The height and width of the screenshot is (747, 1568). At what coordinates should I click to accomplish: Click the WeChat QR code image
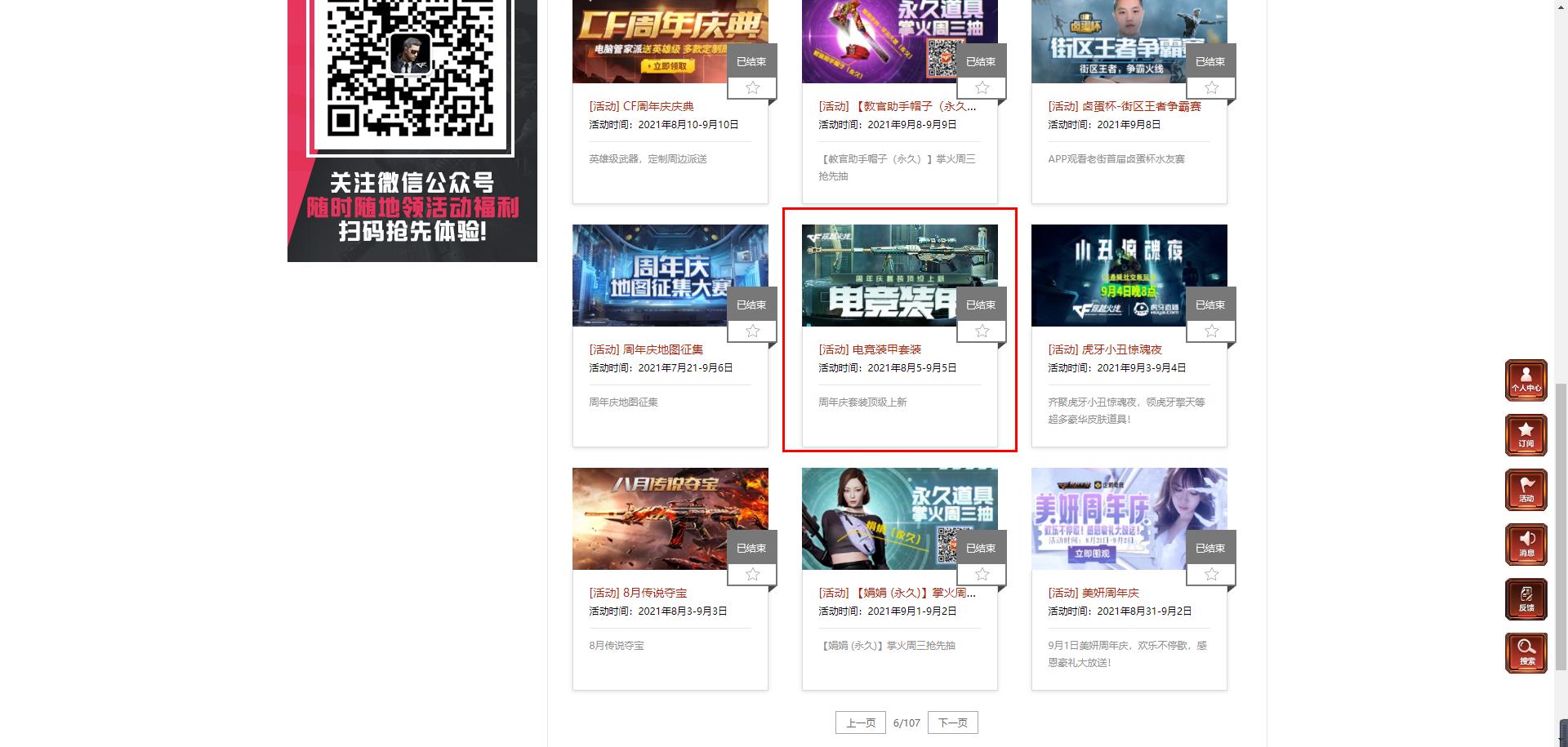tap(411, 67)
